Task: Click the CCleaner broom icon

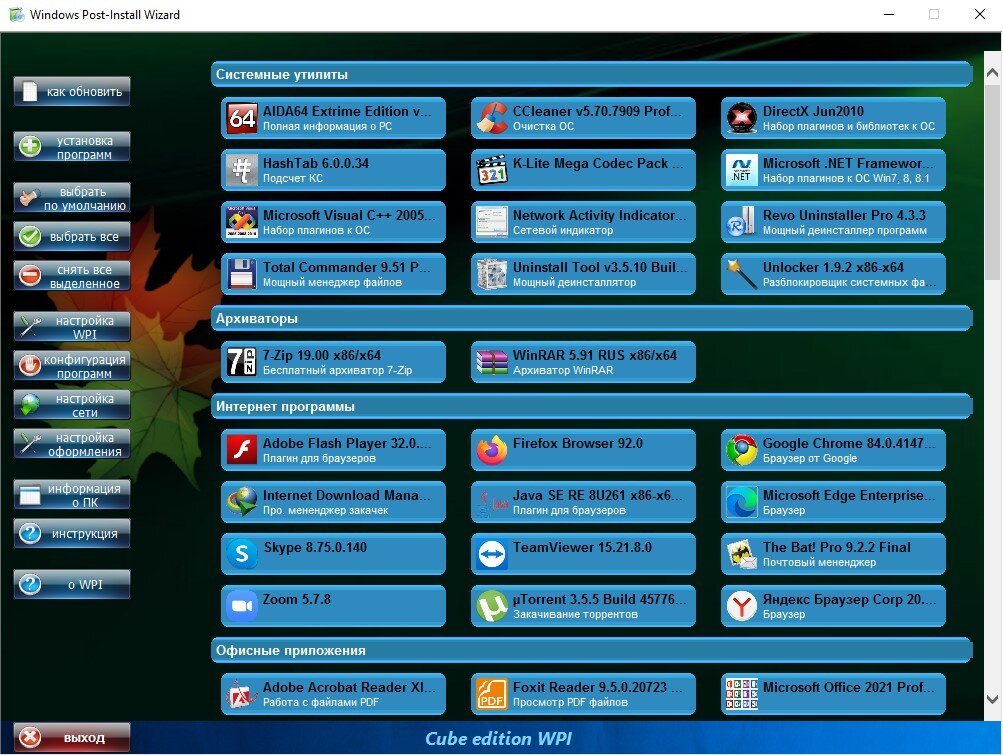Action: 492,118
